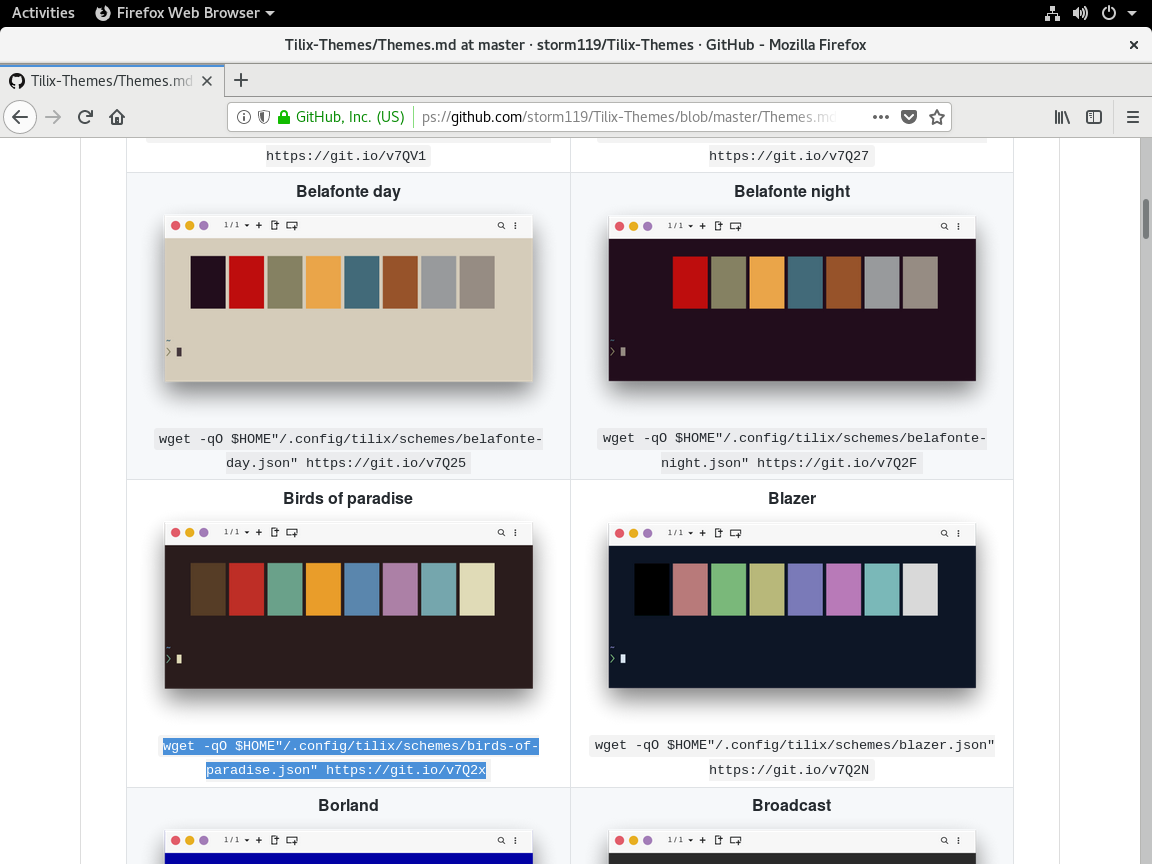
Task: Click the Blazer theme preview image
Action: coord(792,605)
